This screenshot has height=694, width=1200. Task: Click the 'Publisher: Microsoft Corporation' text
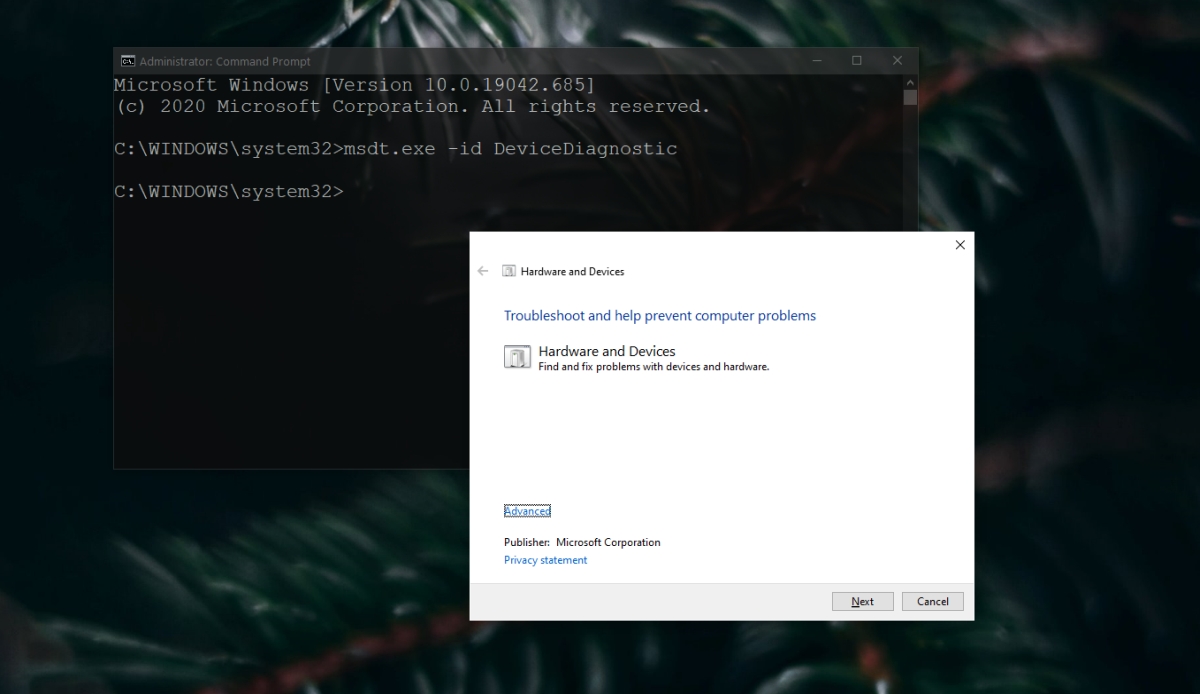(x=582, y=542)
